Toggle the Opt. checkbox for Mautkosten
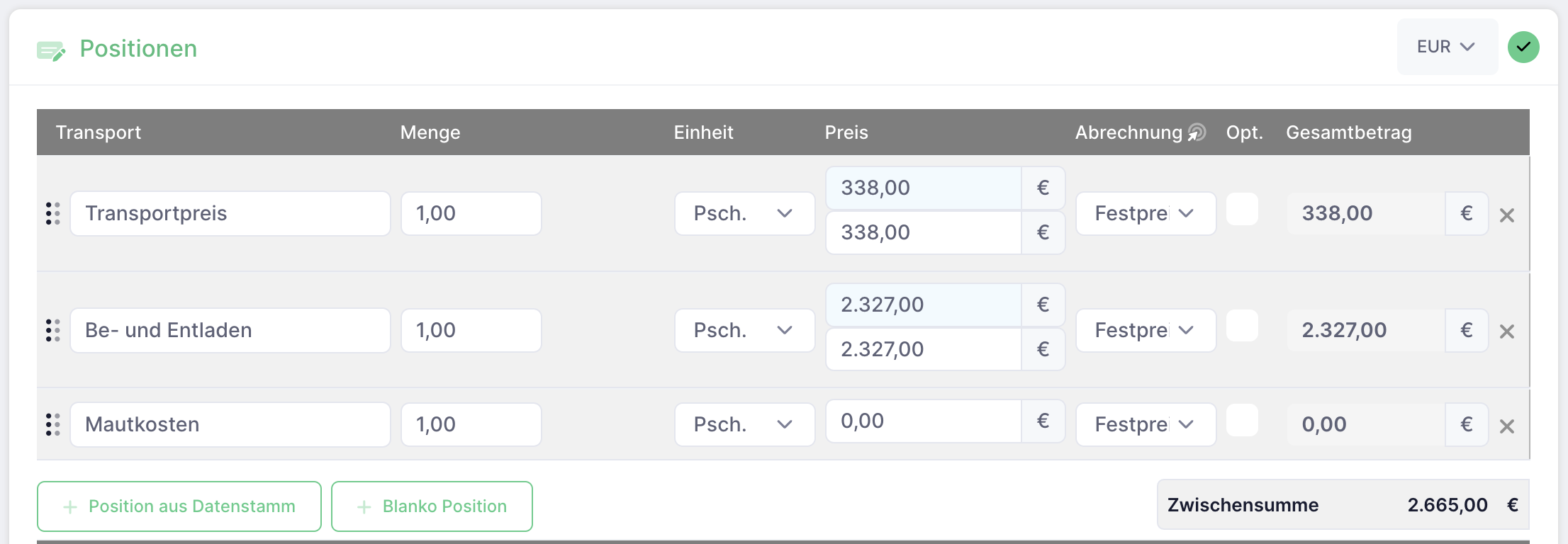The width and height of the screenshot is (1568, 544). 1243,421
